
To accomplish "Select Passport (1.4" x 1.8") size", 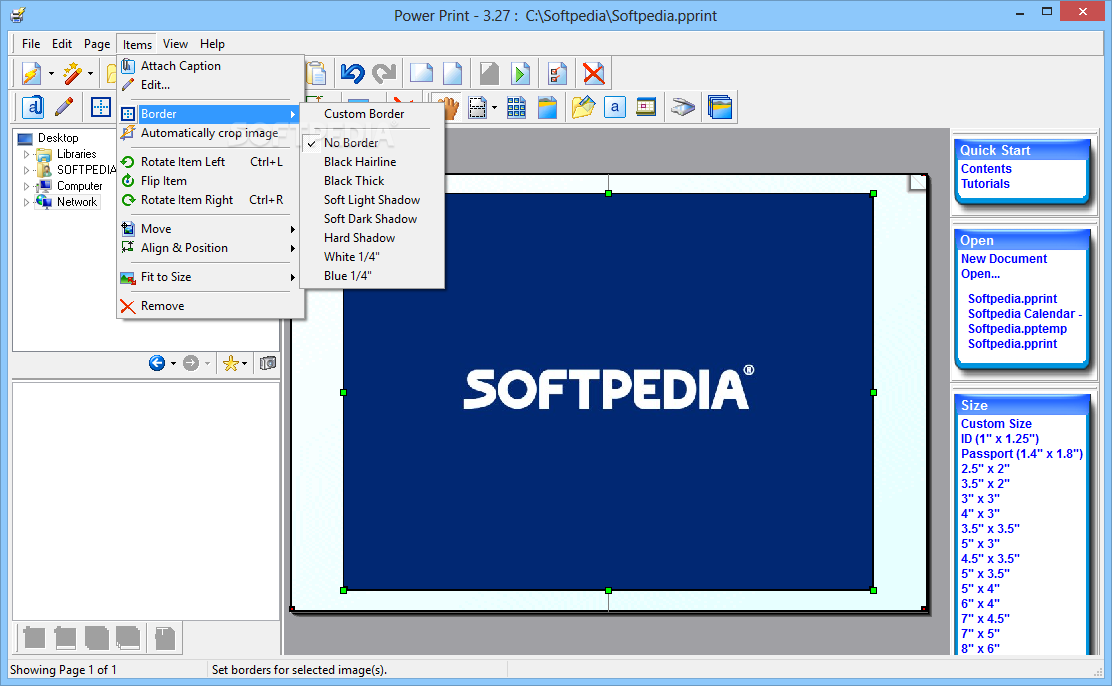I will [1022, 453].
